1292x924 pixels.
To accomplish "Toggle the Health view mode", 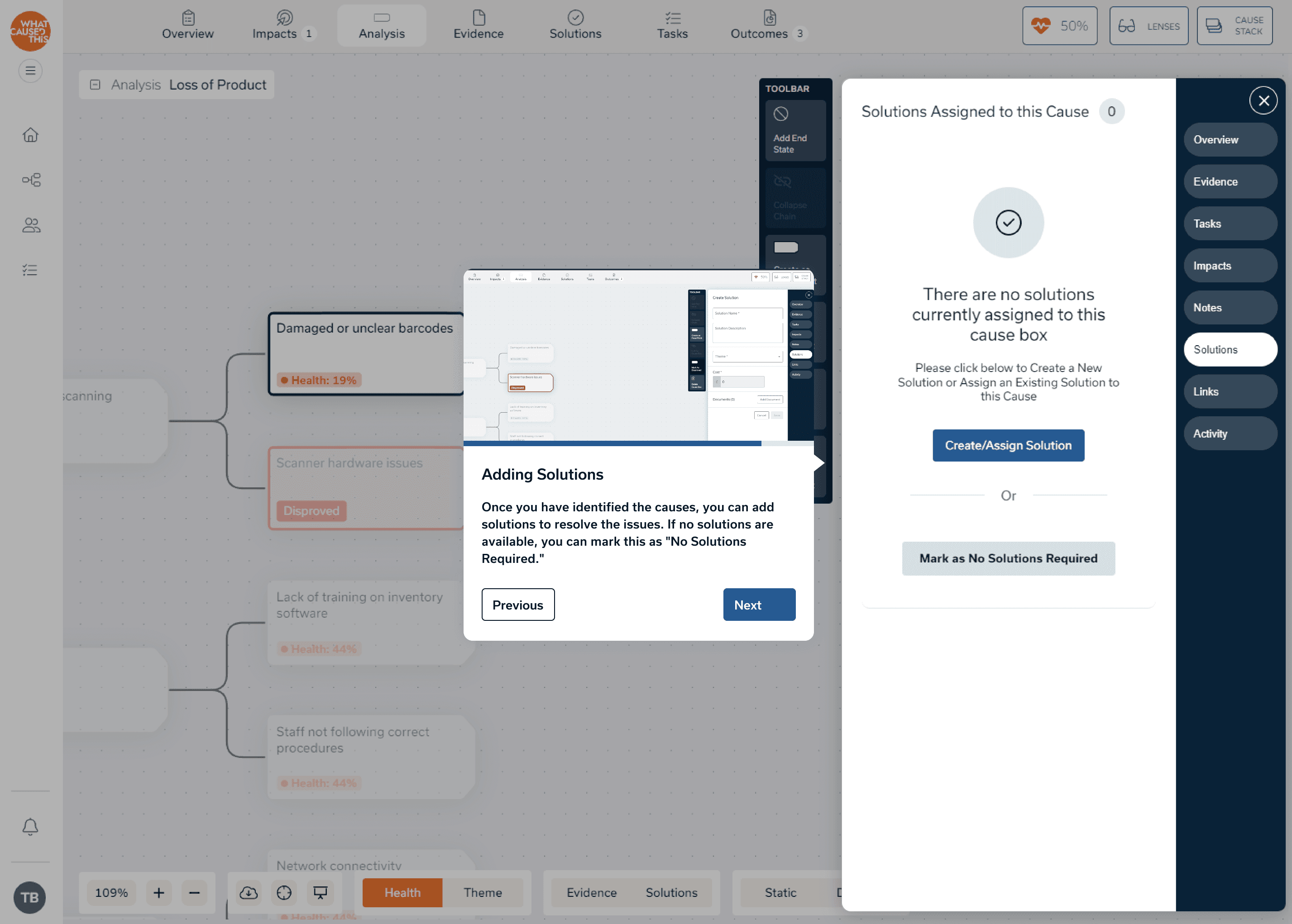I will click(x=402, y=892).
